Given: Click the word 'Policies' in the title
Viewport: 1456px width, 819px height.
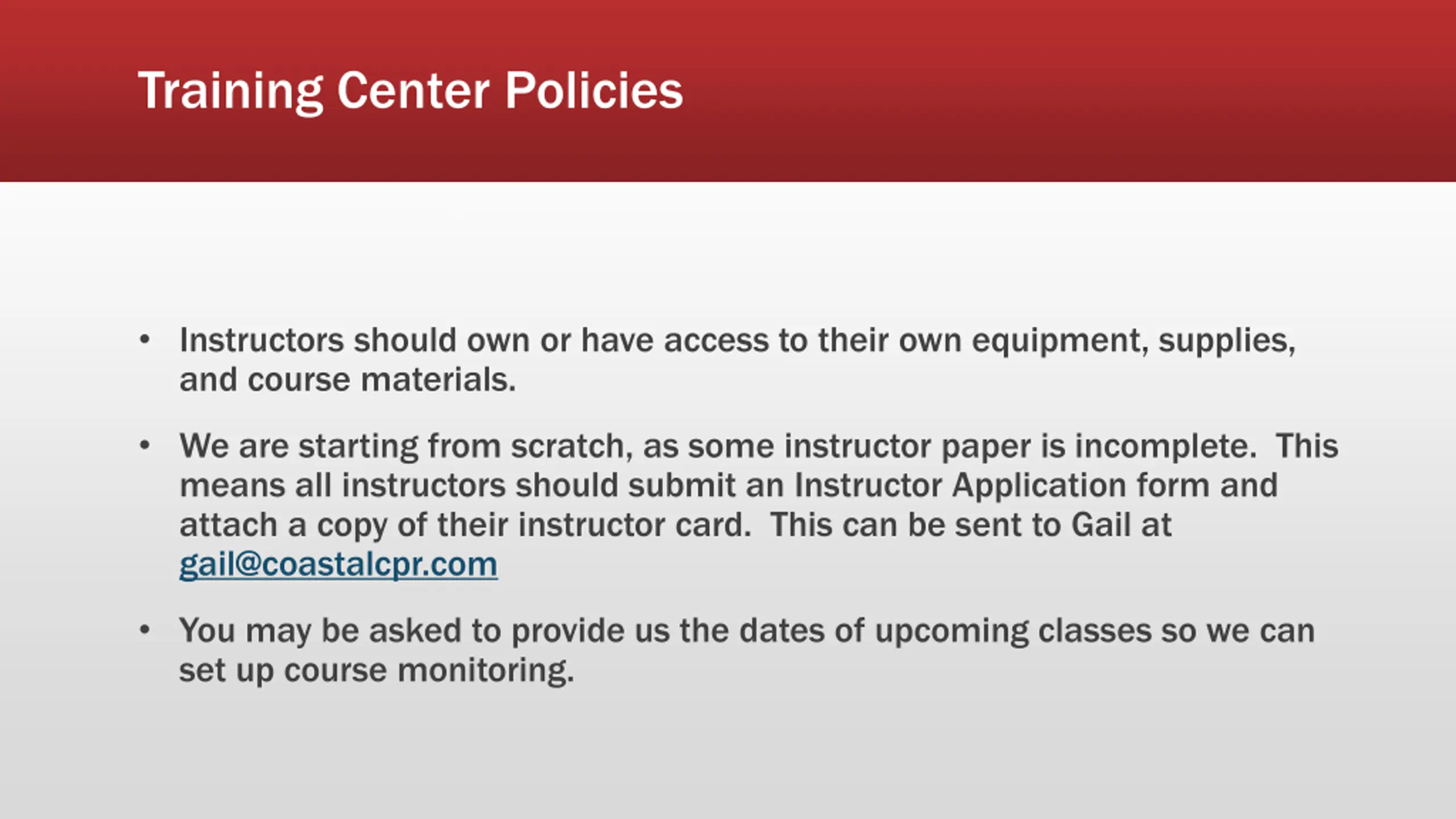Looking at the screenshot, I should click(x=594, y=91).
